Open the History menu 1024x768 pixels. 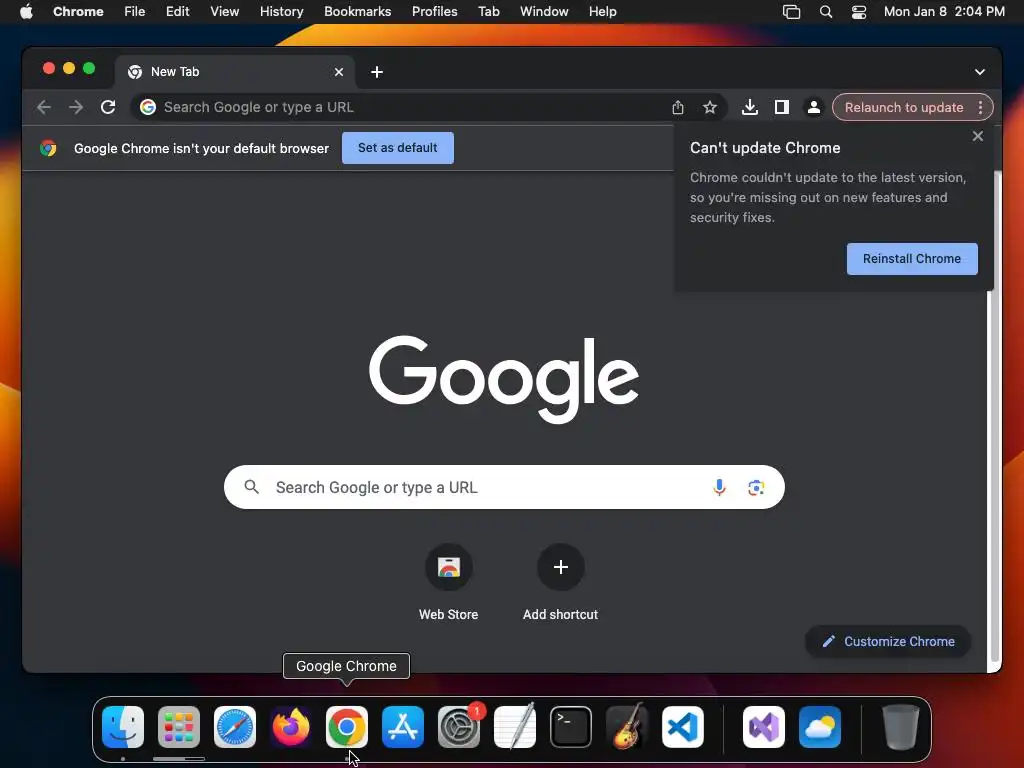281,11
